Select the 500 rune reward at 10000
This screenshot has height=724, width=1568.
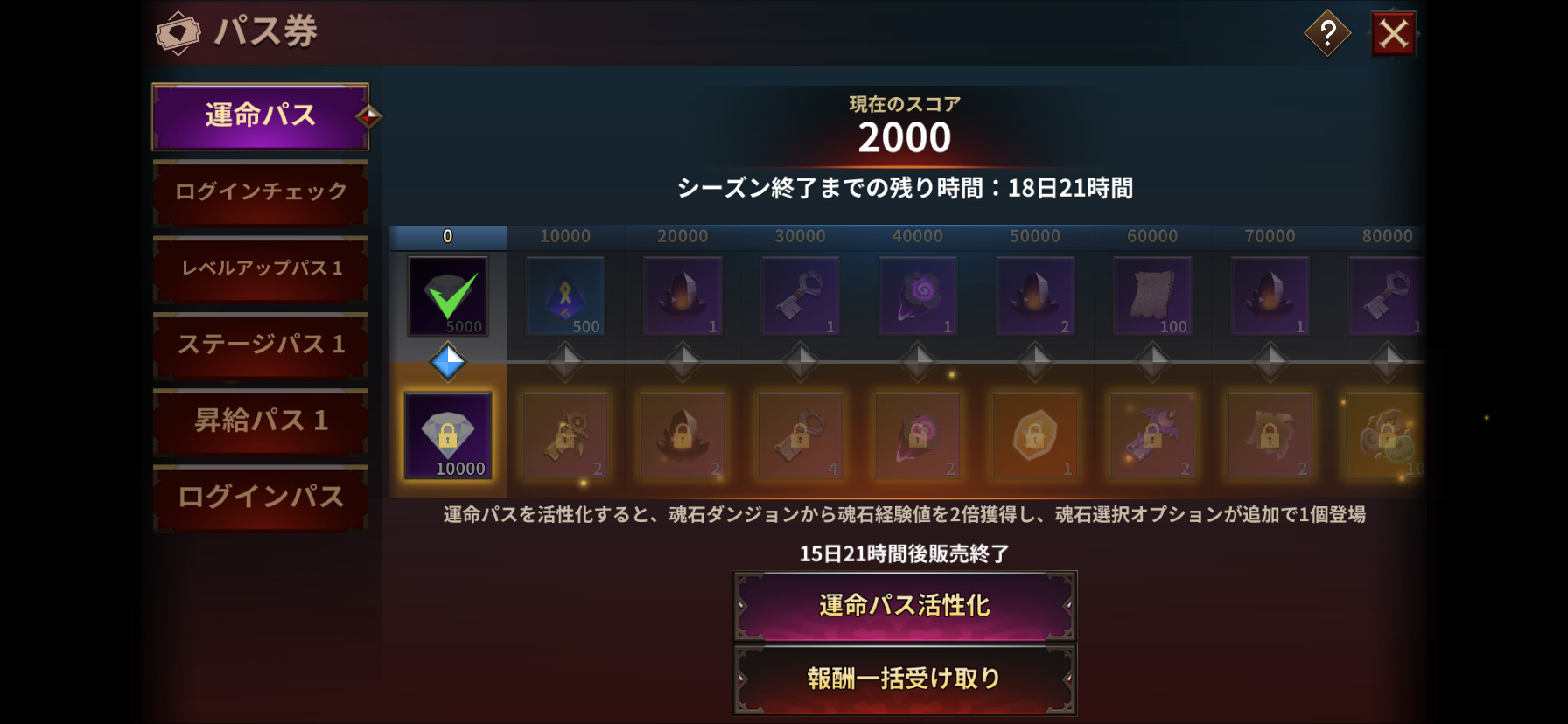[565, 296]
